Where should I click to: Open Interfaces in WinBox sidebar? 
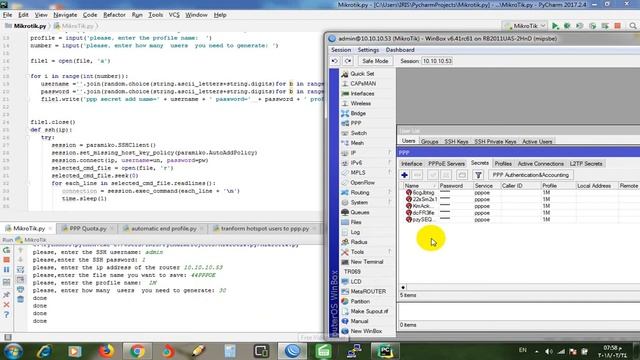click(x=362, y=93)
